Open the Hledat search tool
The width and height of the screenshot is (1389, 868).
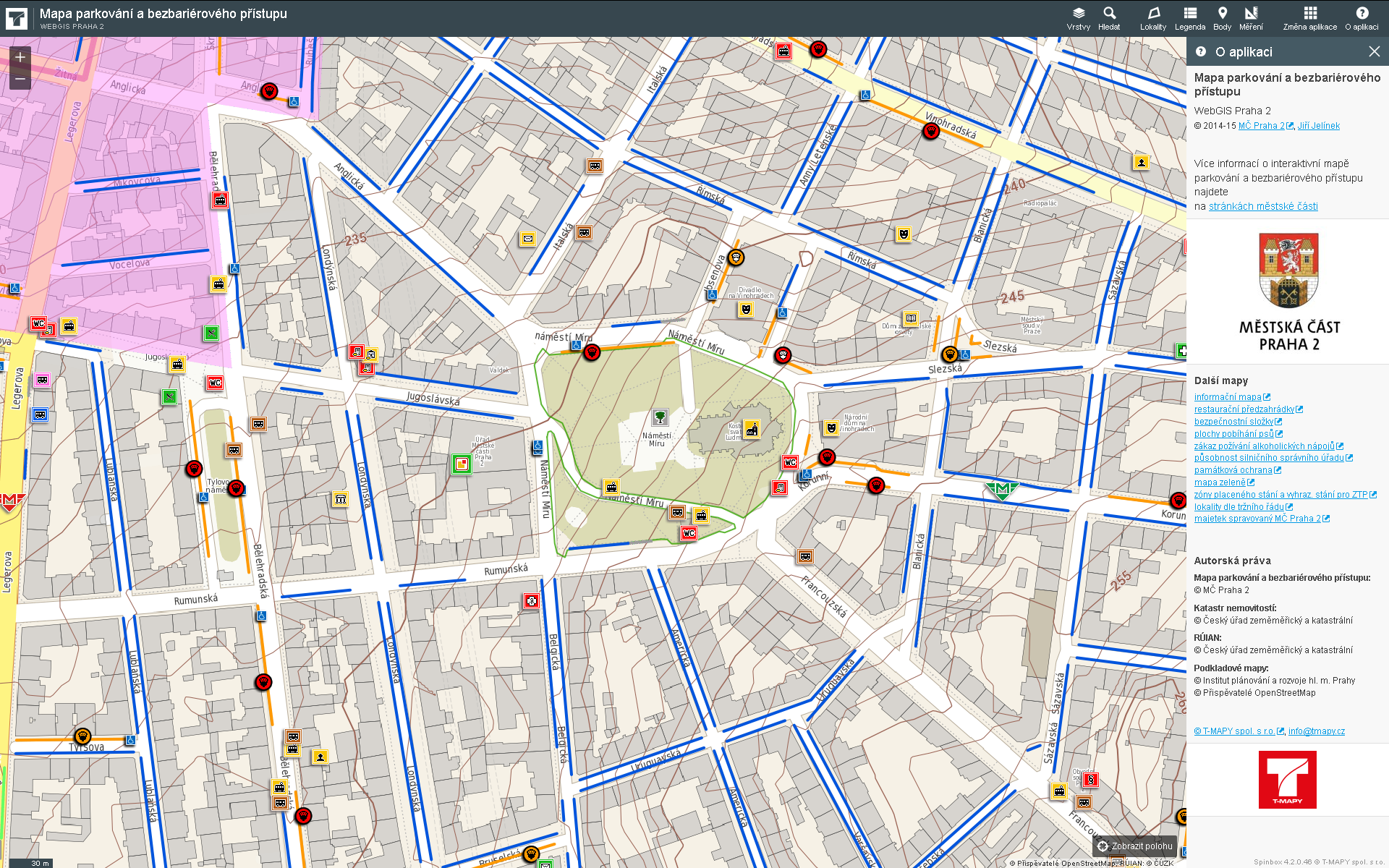(1109, 19)
